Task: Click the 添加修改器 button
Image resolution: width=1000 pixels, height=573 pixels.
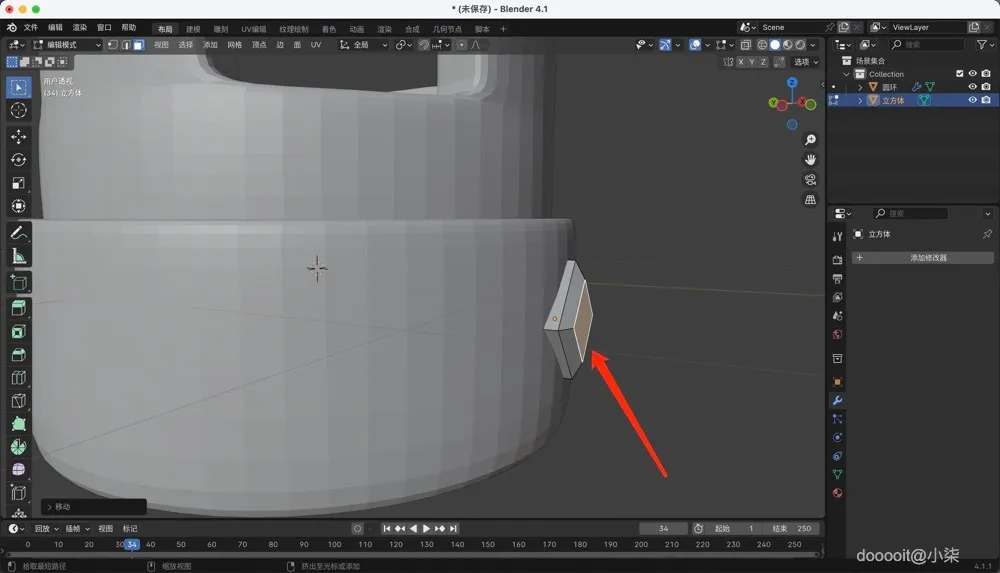Action: pyautogui.click(x=927, y=258)
